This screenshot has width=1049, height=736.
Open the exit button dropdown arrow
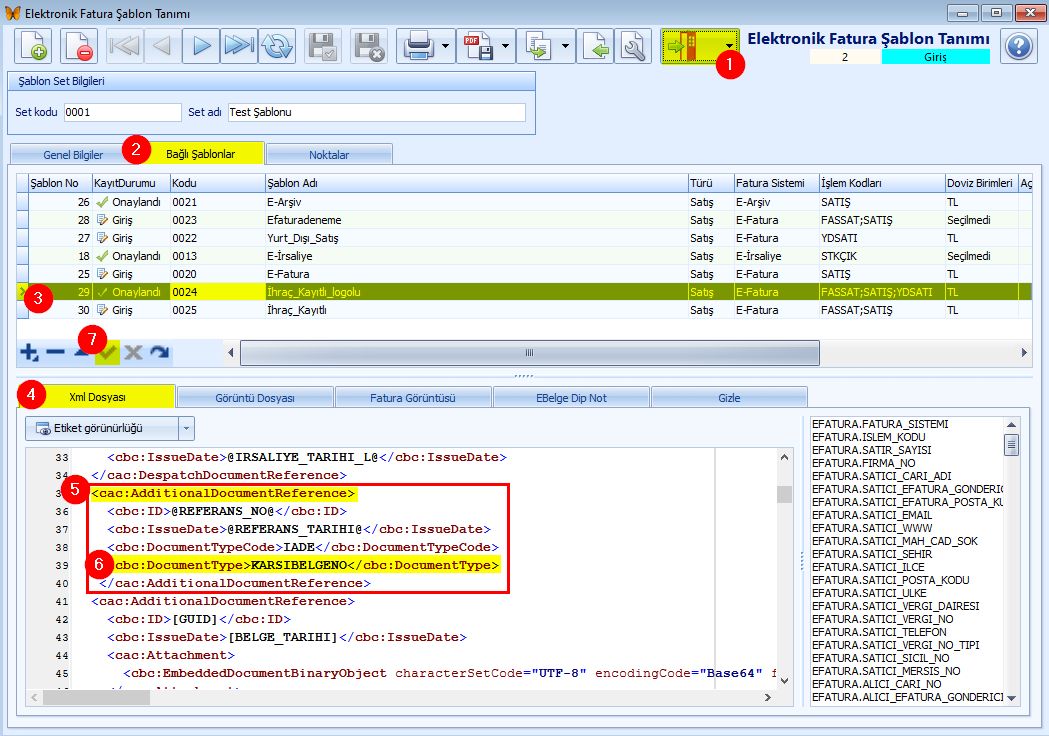[729, 46]
